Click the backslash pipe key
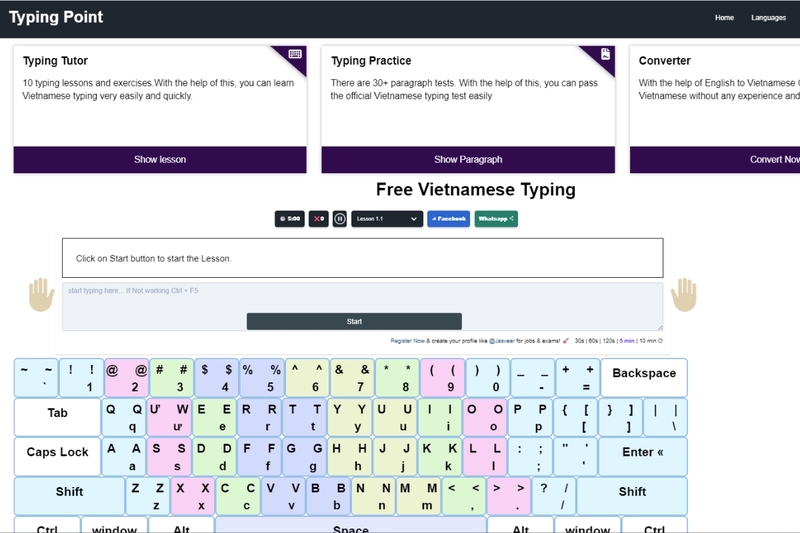The width and height of the screenshot is (800, 533). click(x=665, y=417)
